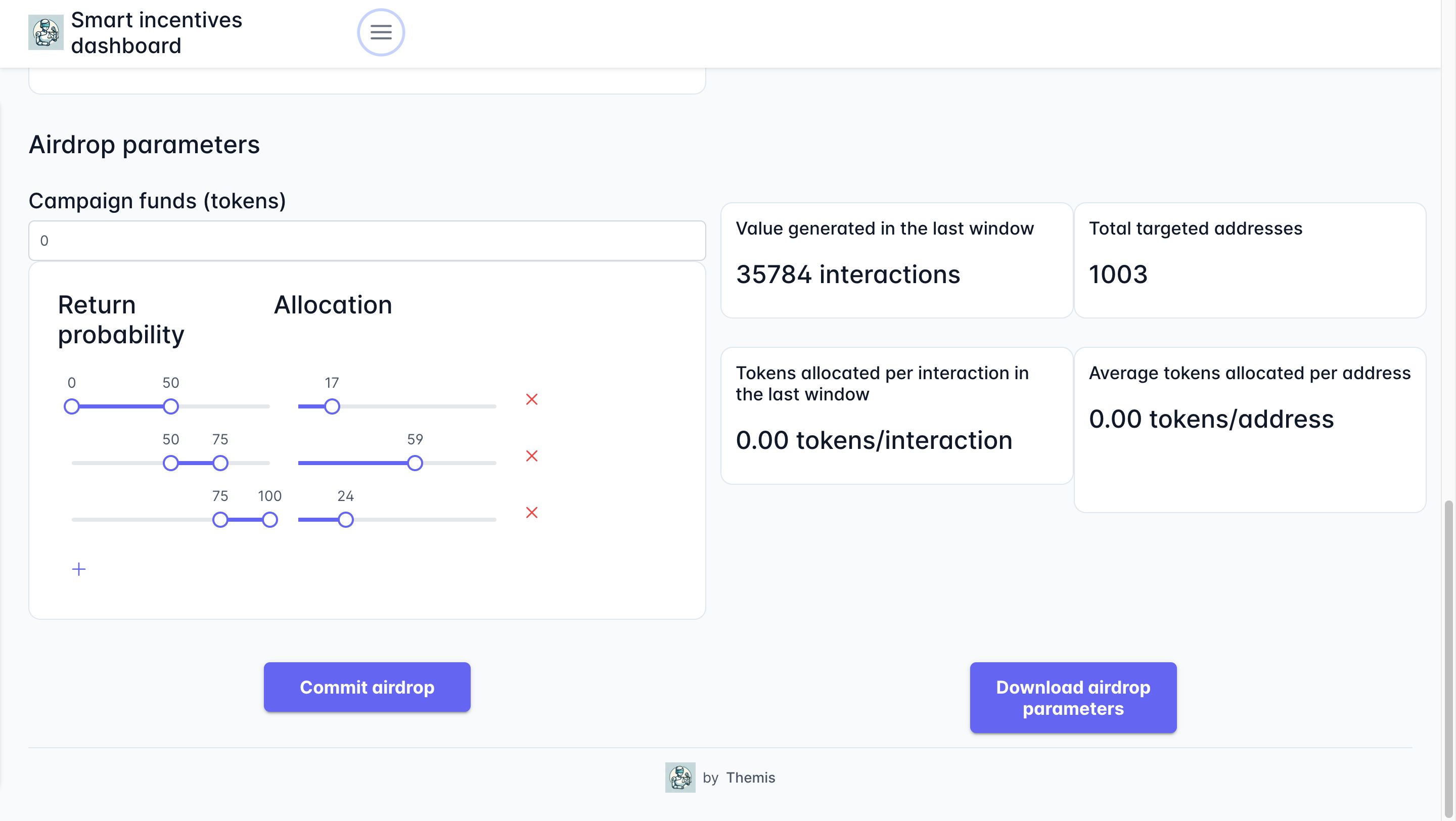Click the Themis footer link
This screenshot has height=821, width=1456.
click(x=750, y=778)
